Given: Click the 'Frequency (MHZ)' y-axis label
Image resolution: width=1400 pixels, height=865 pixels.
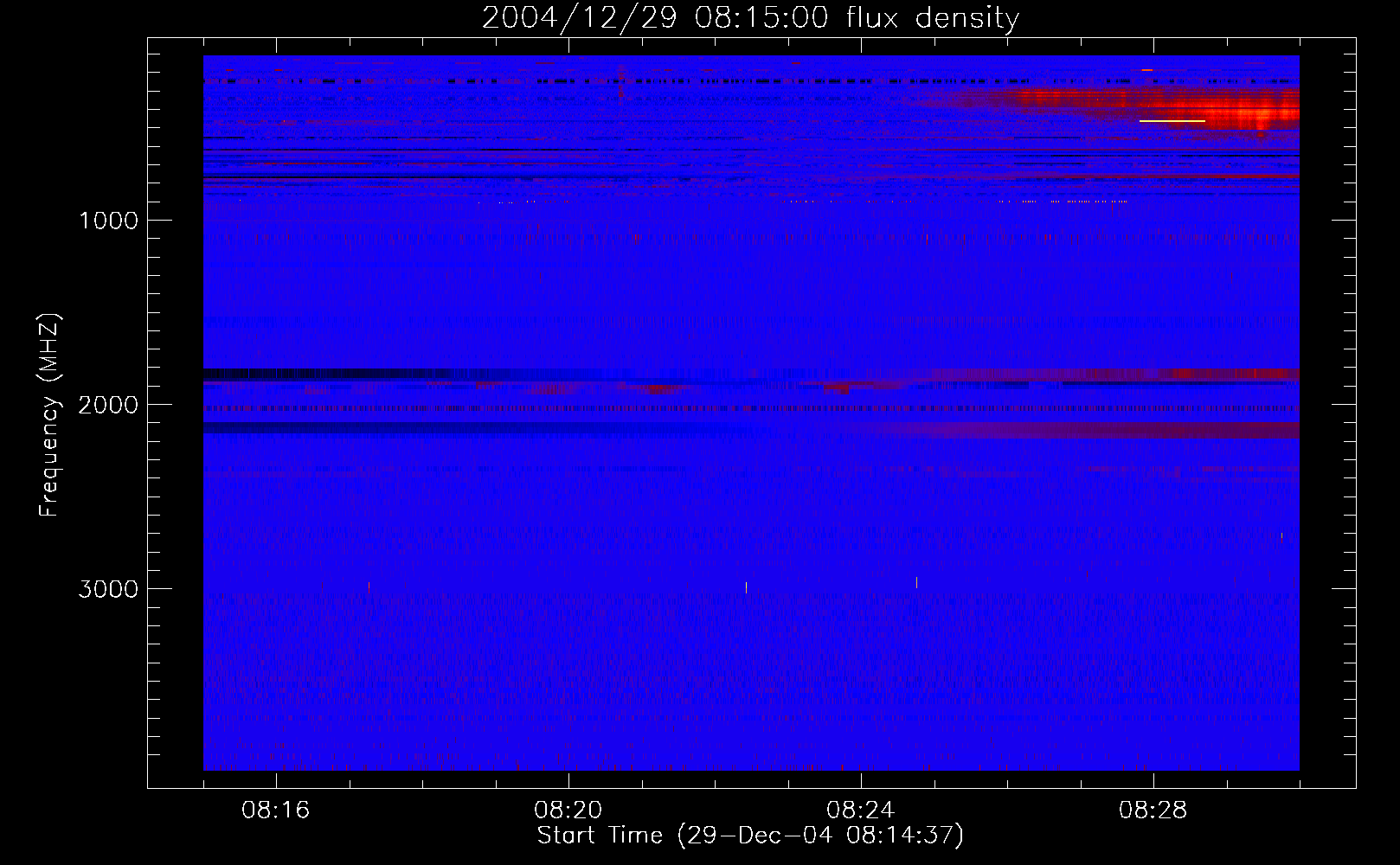Looking at the screenshot, I should [49, 415].
